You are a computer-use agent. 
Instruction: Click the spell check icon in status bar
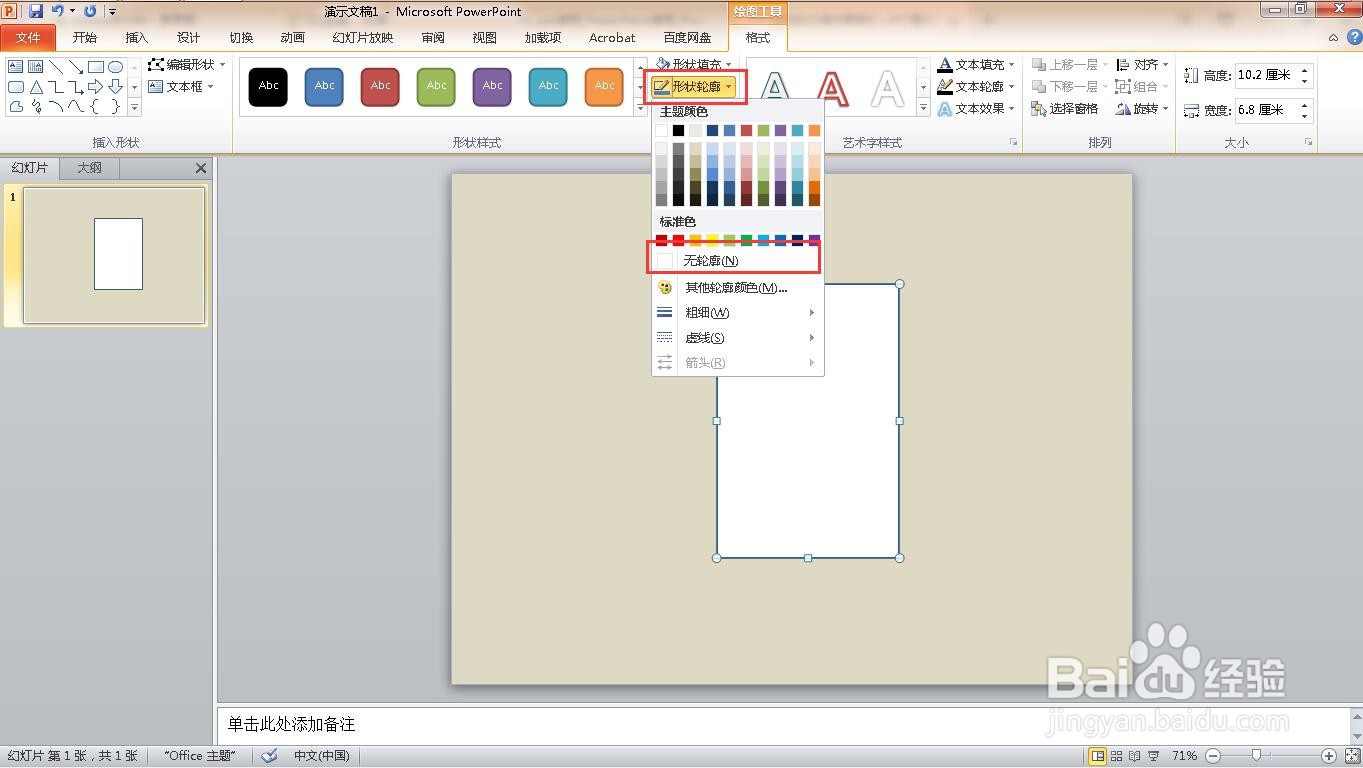pos(269,756)
